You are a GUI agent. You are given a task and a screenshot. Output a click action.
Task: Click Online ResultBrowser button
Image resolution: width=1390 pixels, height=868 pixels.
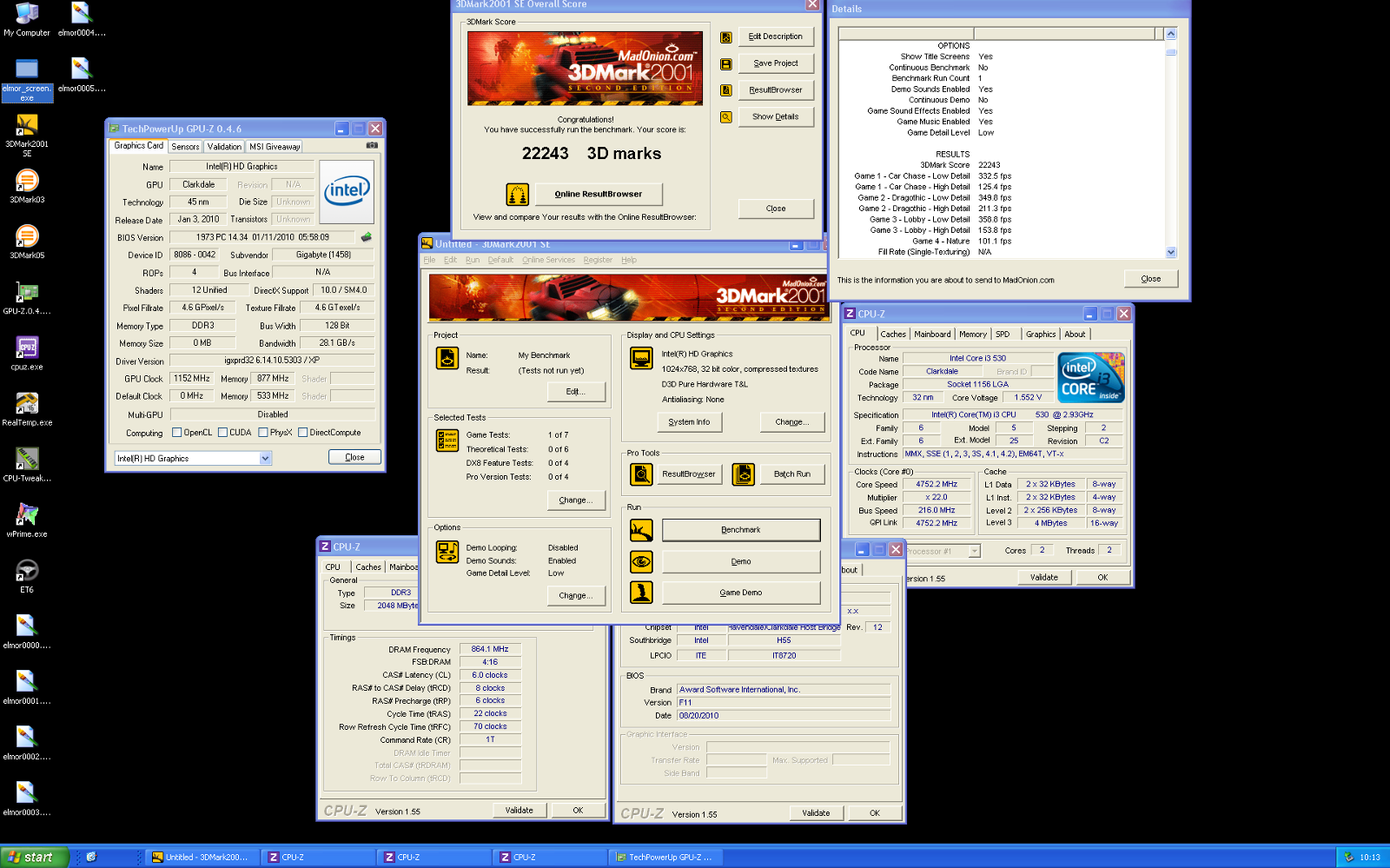tap(599, 194)
